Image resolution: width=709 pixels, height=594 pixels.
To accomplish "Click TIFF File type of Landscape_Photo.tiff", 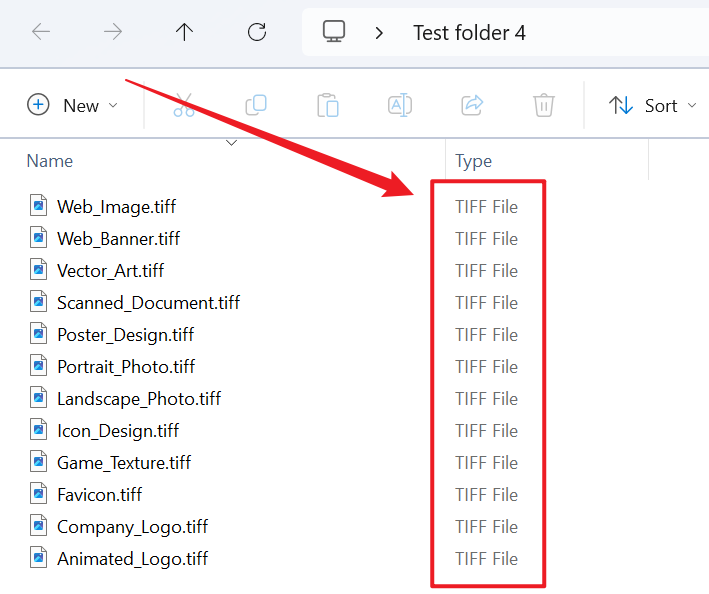I will [x=487, y=399].
